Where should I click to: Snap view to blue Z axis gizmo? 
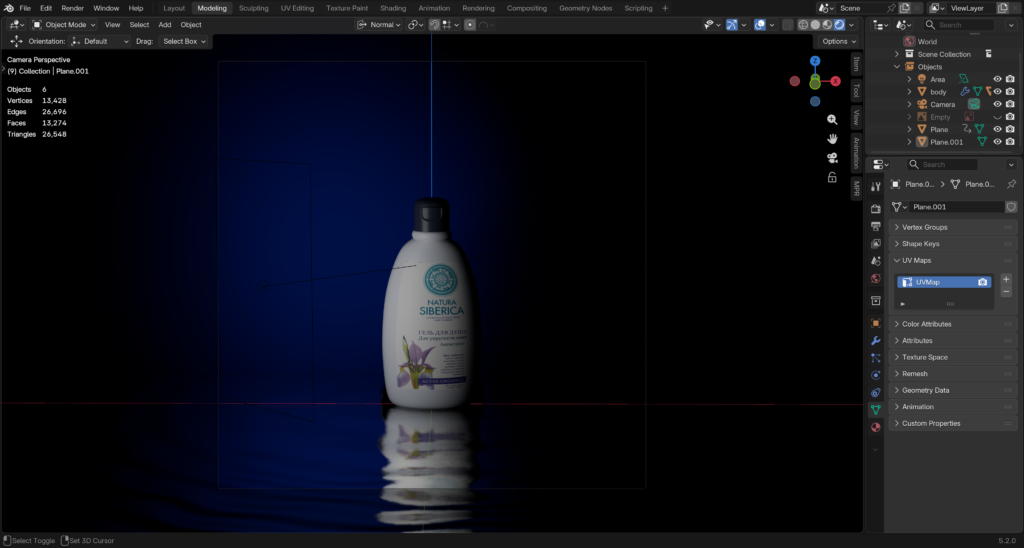pos(814,61)
